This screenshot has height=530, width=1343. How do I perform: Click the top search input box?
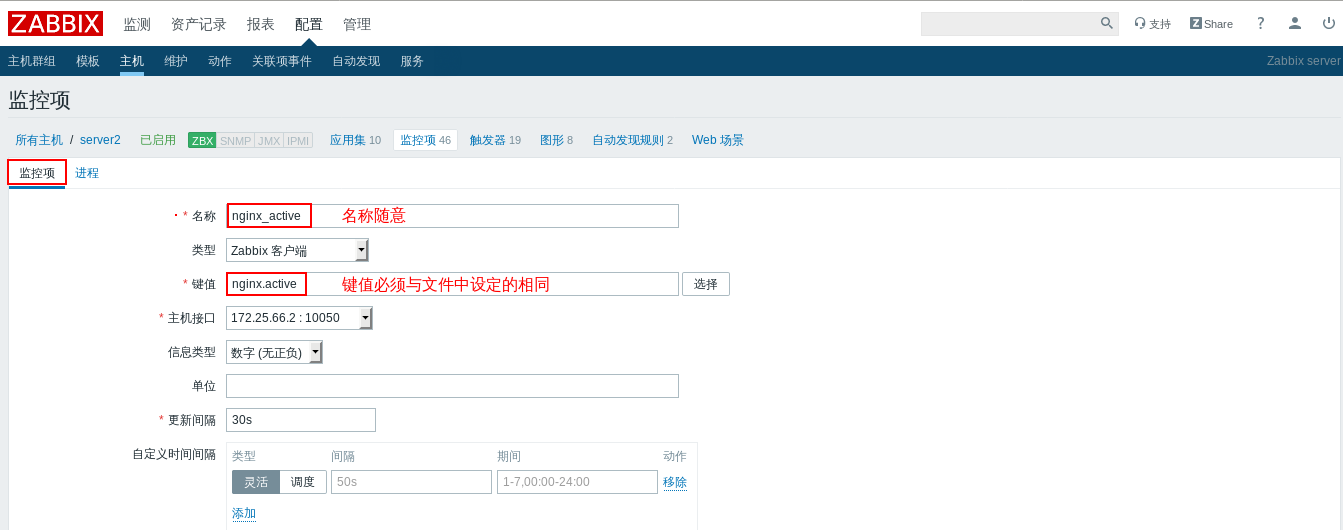pyautogui.click(x=1009, y=24)
